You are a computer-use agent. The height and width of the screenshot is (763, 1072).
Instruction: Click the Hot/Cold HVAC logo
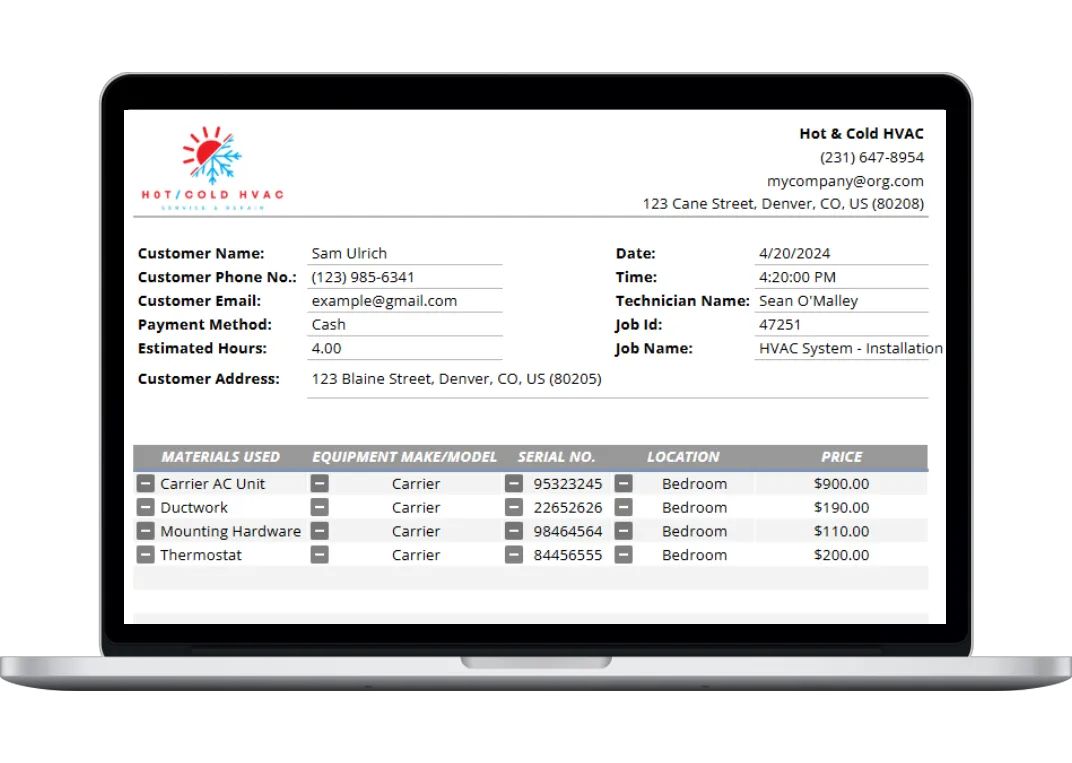point(212,168)
